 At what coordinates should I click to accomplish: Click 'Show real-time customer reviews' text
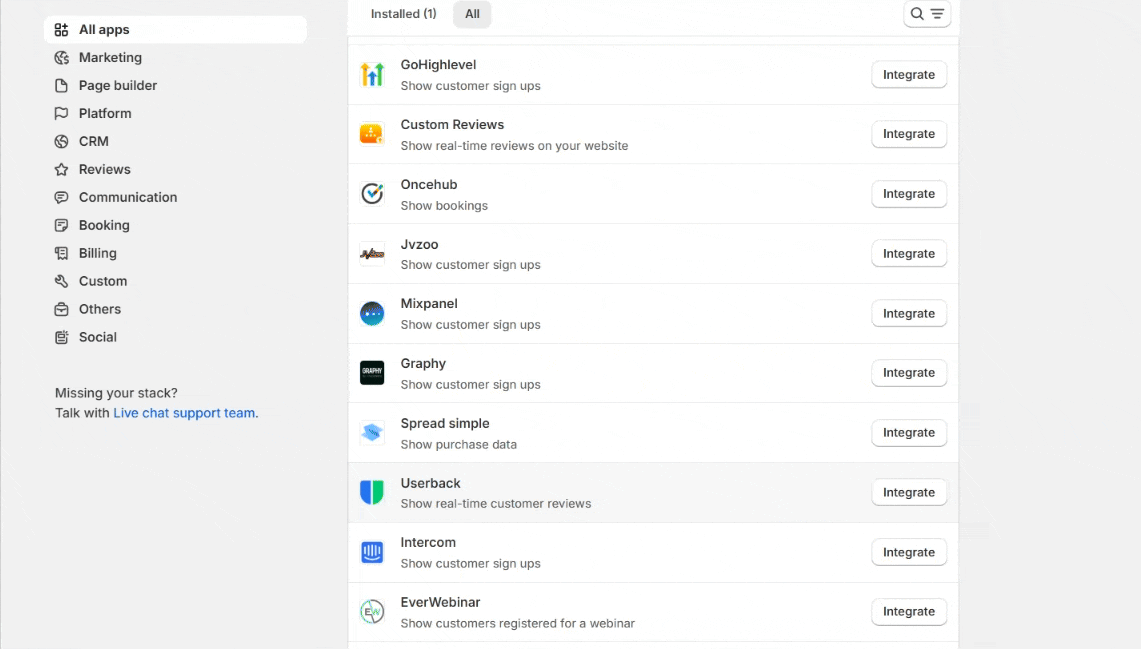pos(496,503)
